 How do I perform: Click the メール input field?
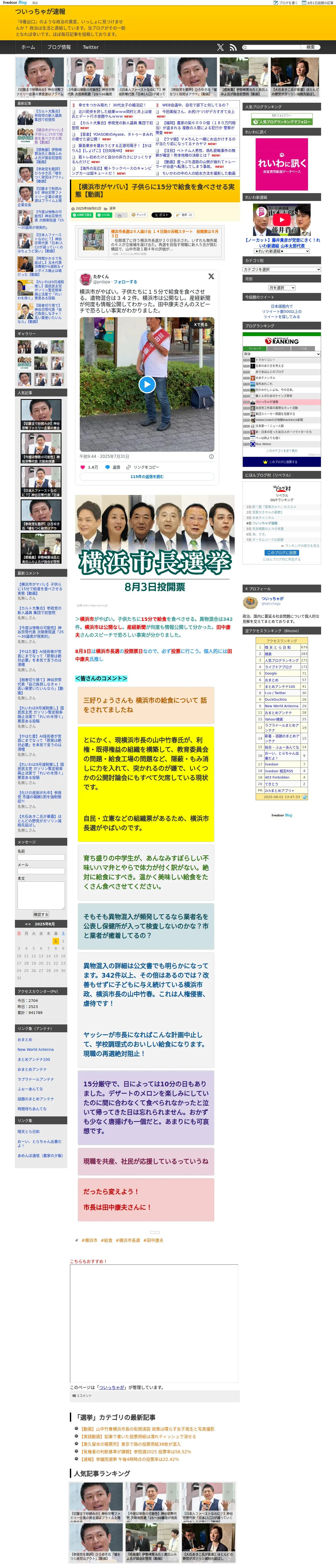click(41, 871)
